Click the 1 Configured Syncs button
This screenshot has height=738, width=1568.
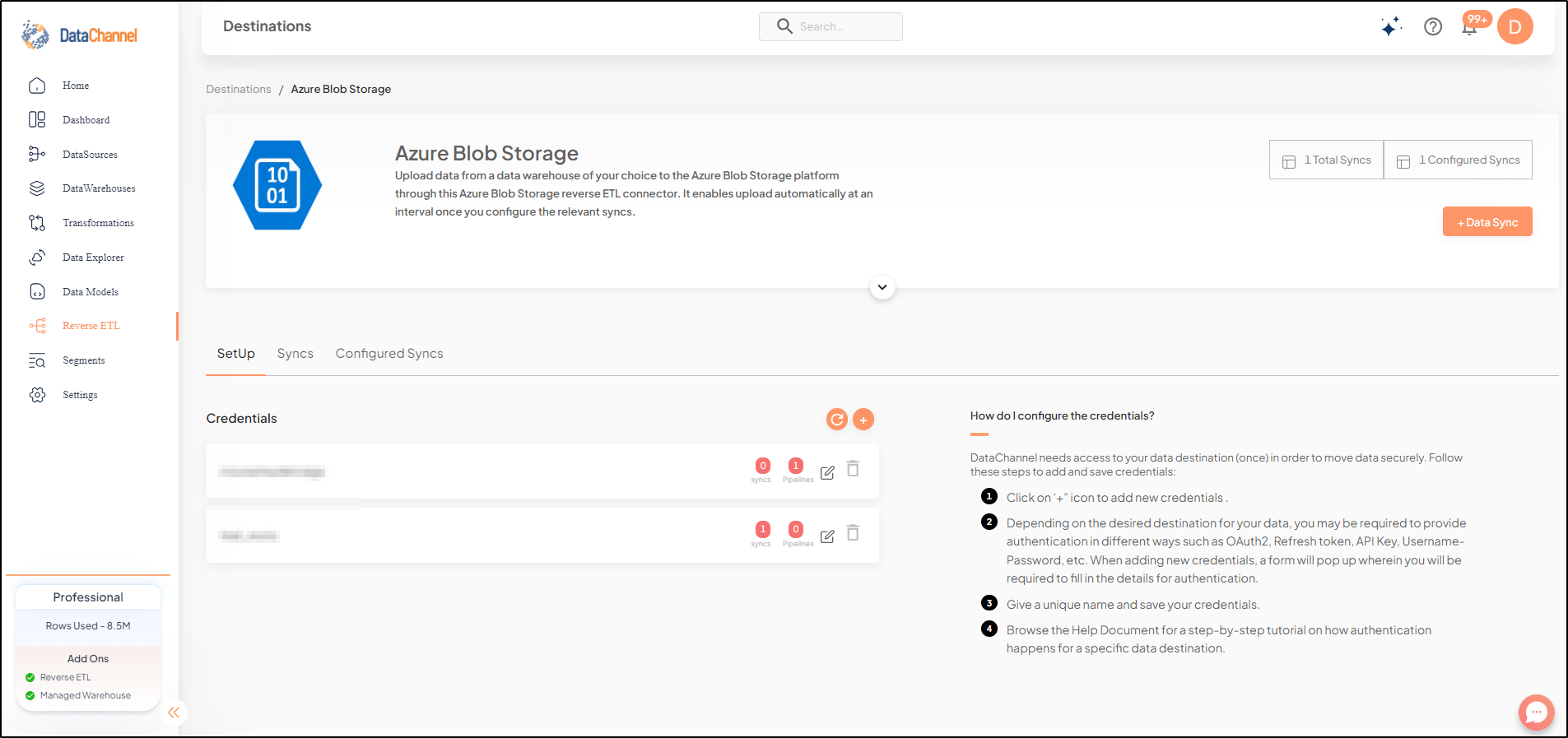pyautogui.click(x=1459, y=160)
